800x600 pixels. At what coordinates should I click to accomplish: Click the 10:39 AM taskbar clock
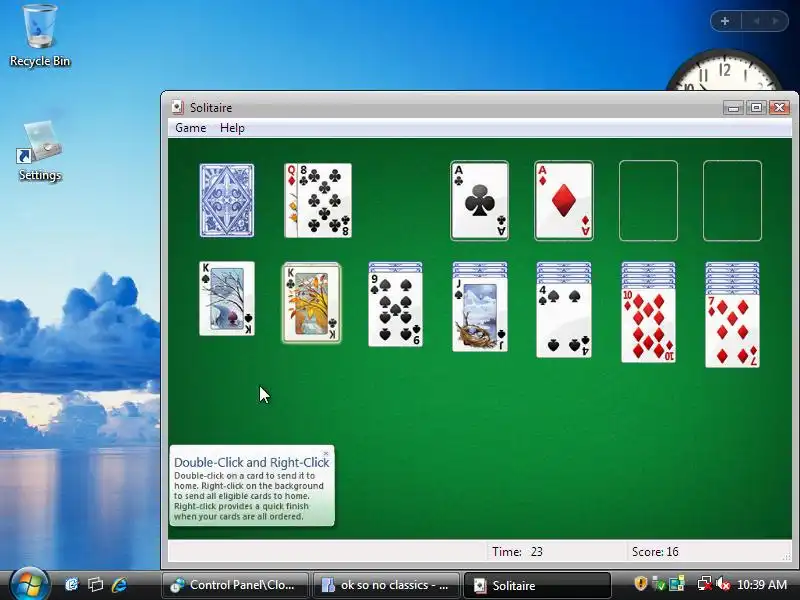(762, 585)
